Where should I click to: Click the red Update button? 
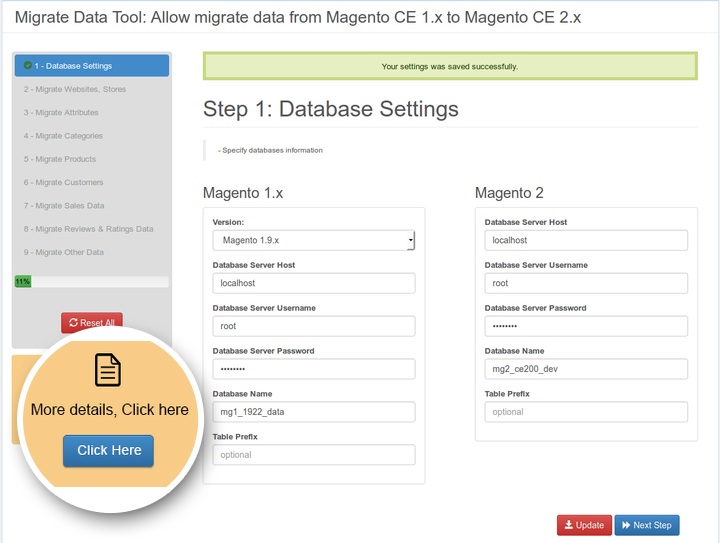click(x=584, y=525)
